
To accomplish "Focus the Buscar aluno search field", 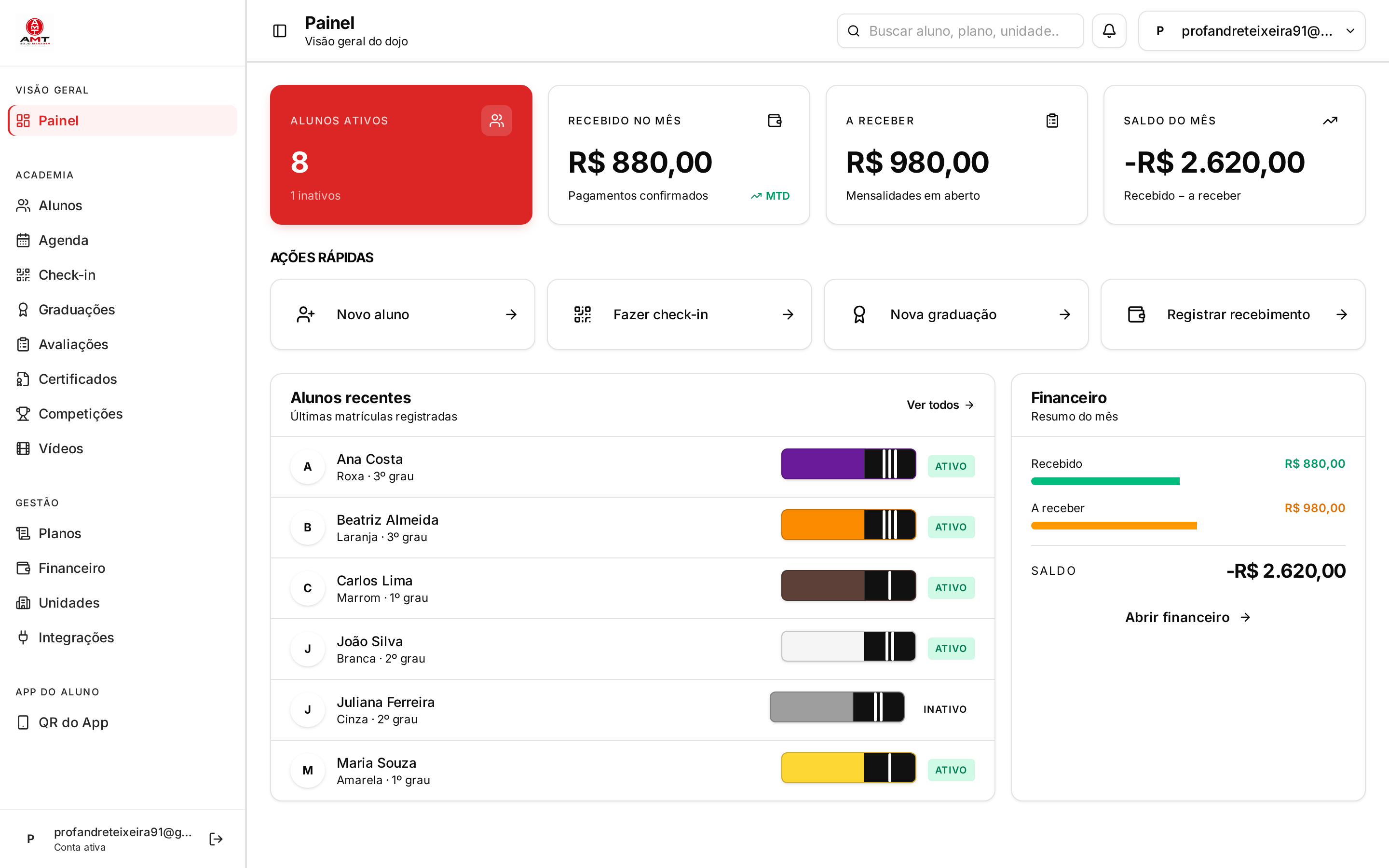I will point(960,31).
